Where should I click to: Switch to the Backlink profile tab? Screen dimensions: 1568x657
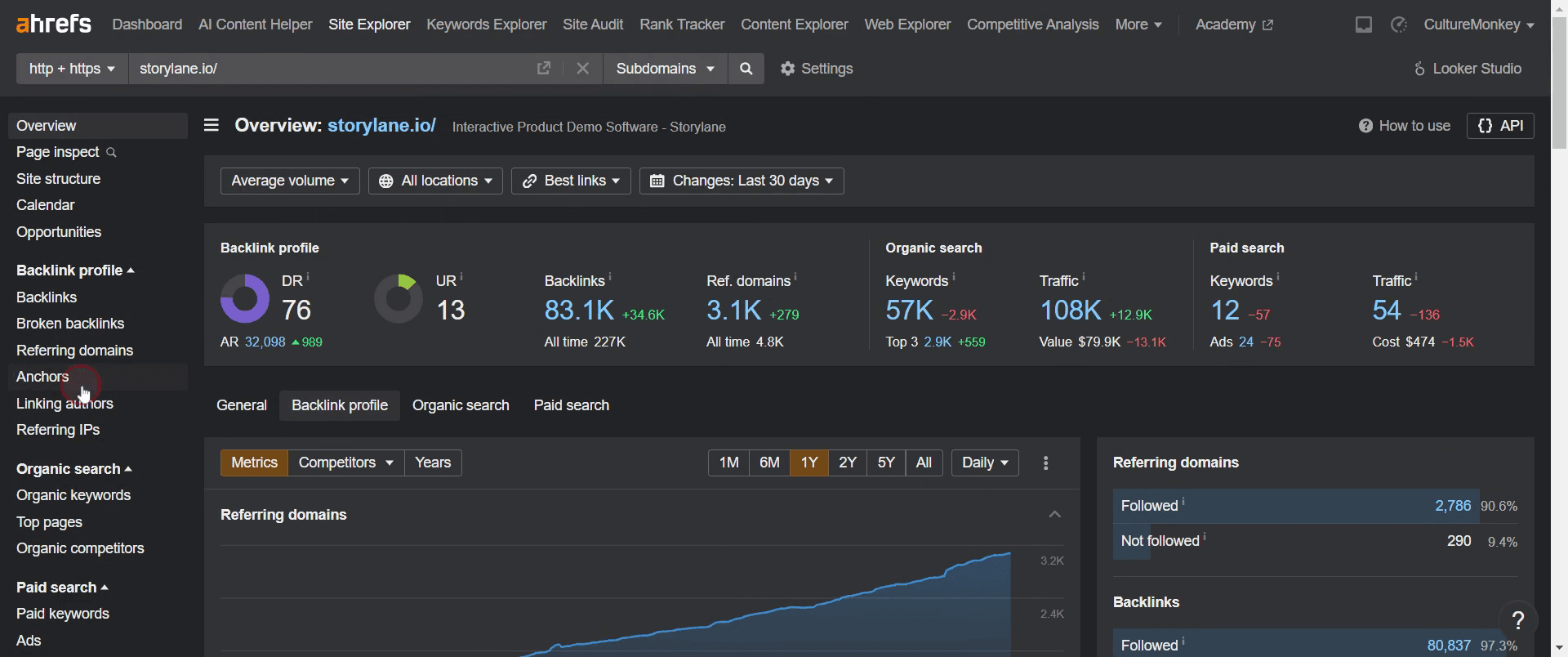pos(340,405)
